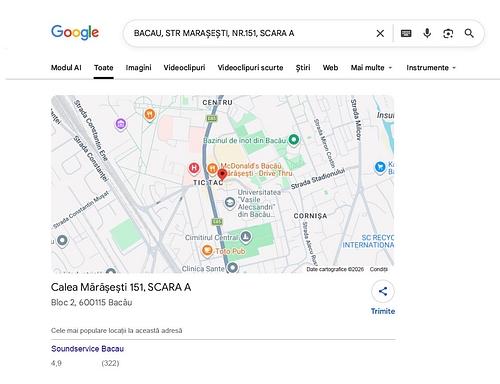Click purple shopping marker on map

coord(121,124)
